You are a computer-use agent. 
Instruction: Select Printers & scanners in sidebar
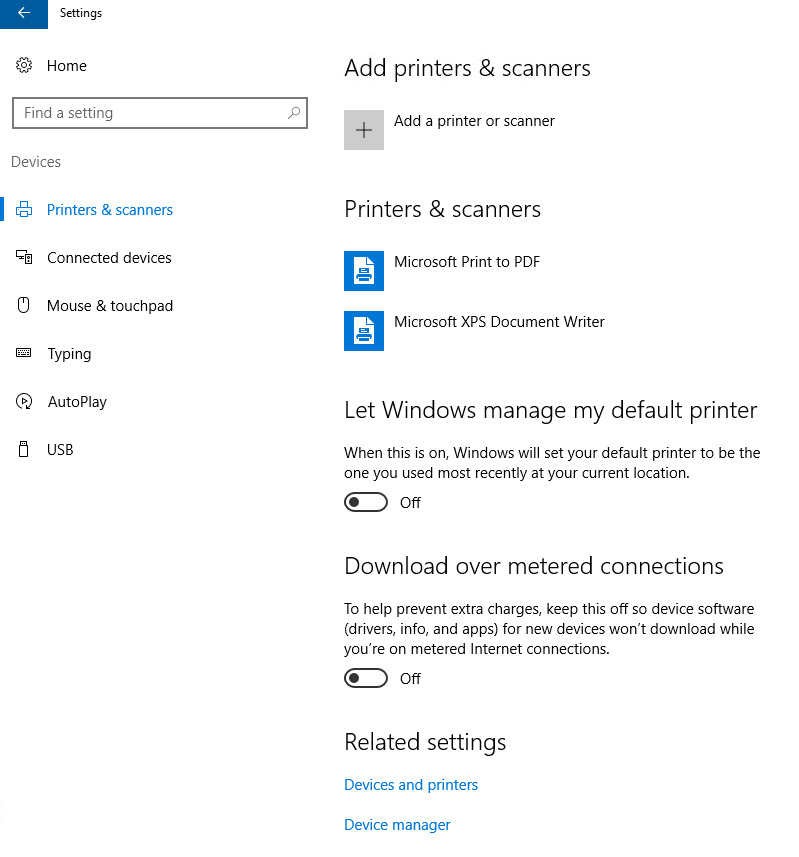109,210
